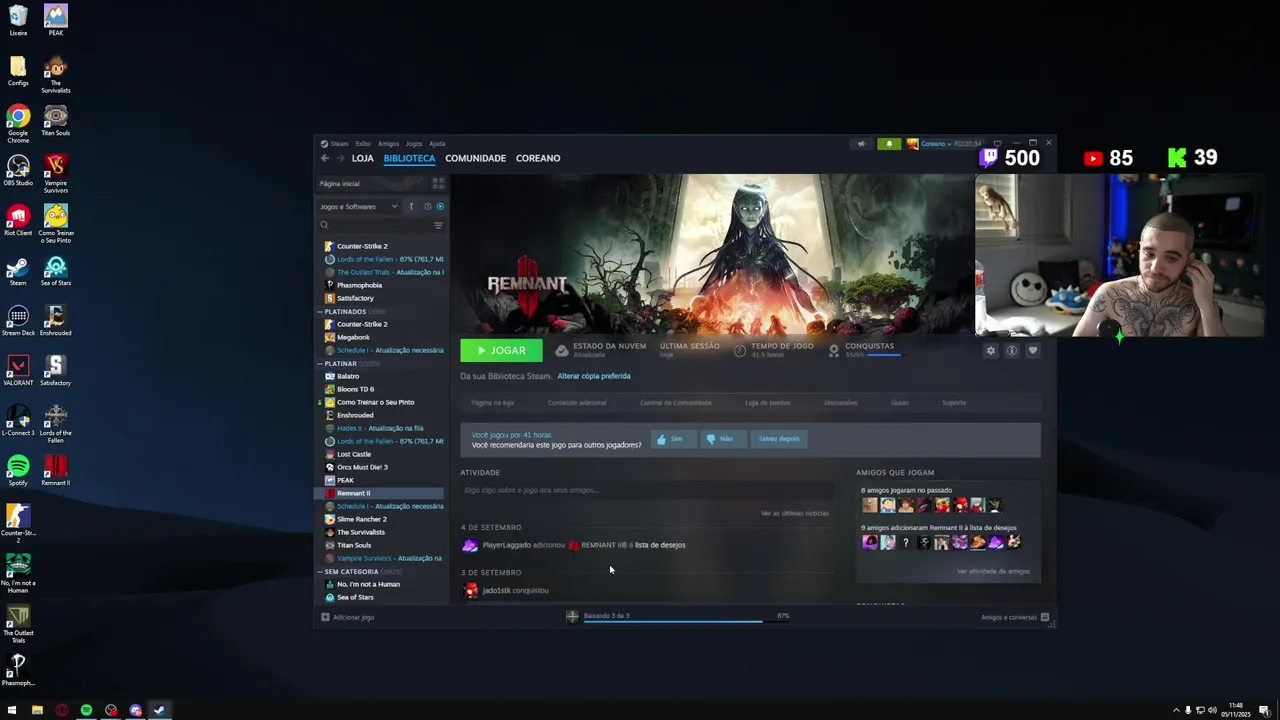Click the collections grid view icon

(438, 183)
